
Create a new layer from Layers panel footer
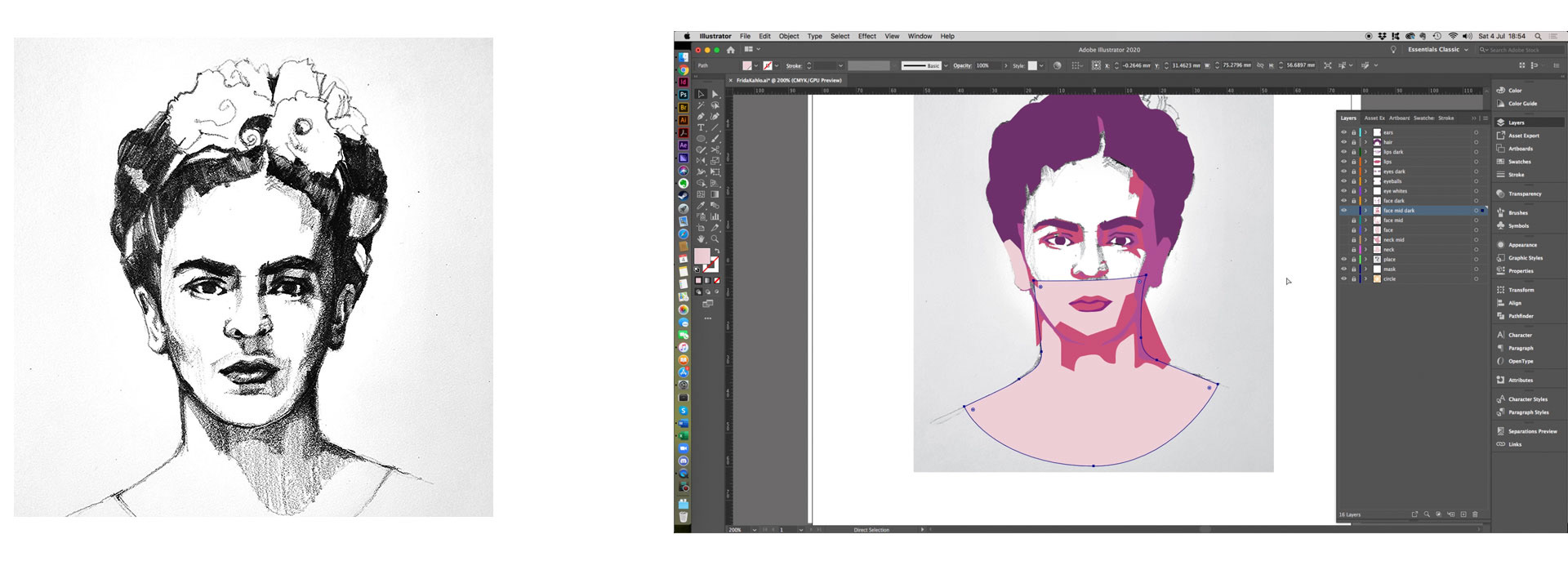point(1463,514)
